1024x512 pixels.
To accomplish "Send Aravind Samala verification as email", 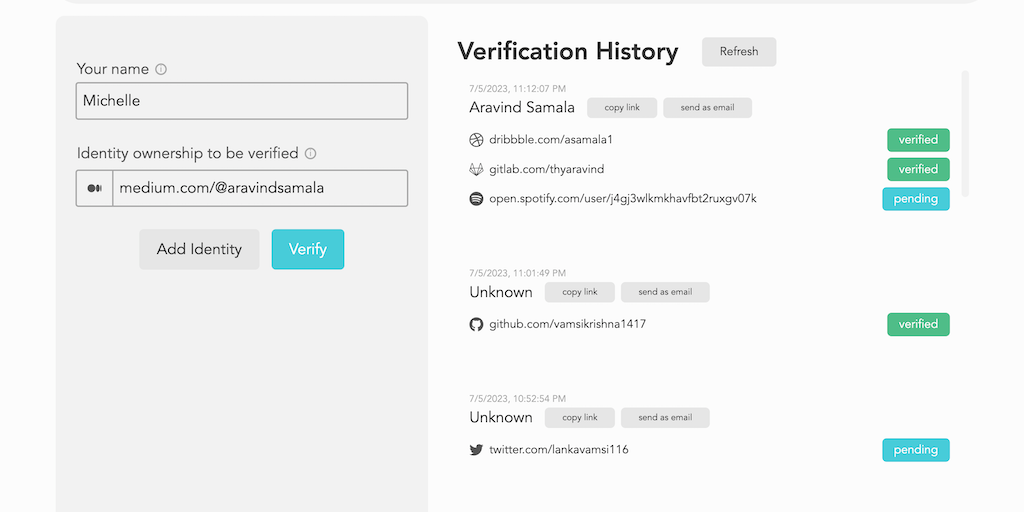I will pyautogui.click(x=707, y=108).
